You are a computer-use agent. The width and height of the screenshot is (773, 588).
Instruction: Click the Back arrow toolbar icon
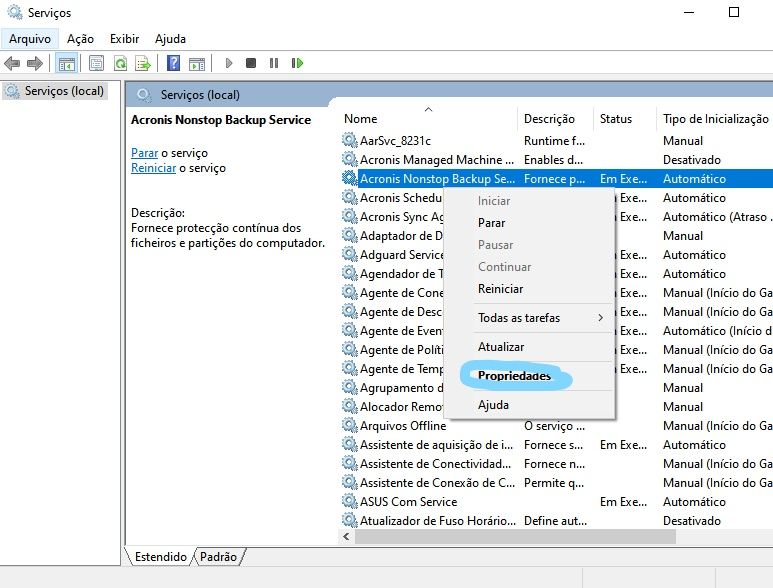point(12,63)
